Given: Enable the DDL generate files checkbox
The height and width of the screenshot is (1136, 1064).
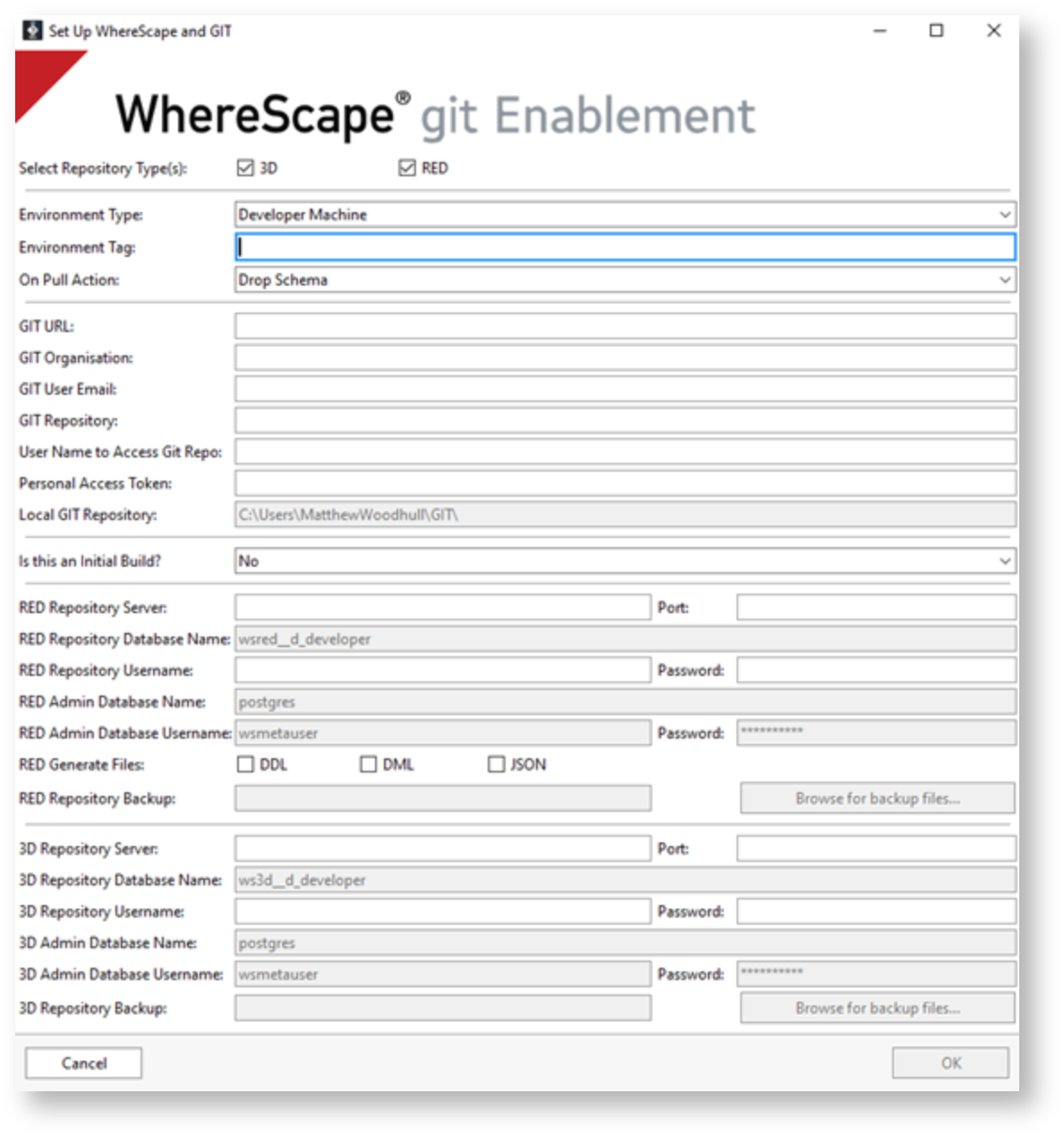Looking at the screenshot, I should coord(245,764).
